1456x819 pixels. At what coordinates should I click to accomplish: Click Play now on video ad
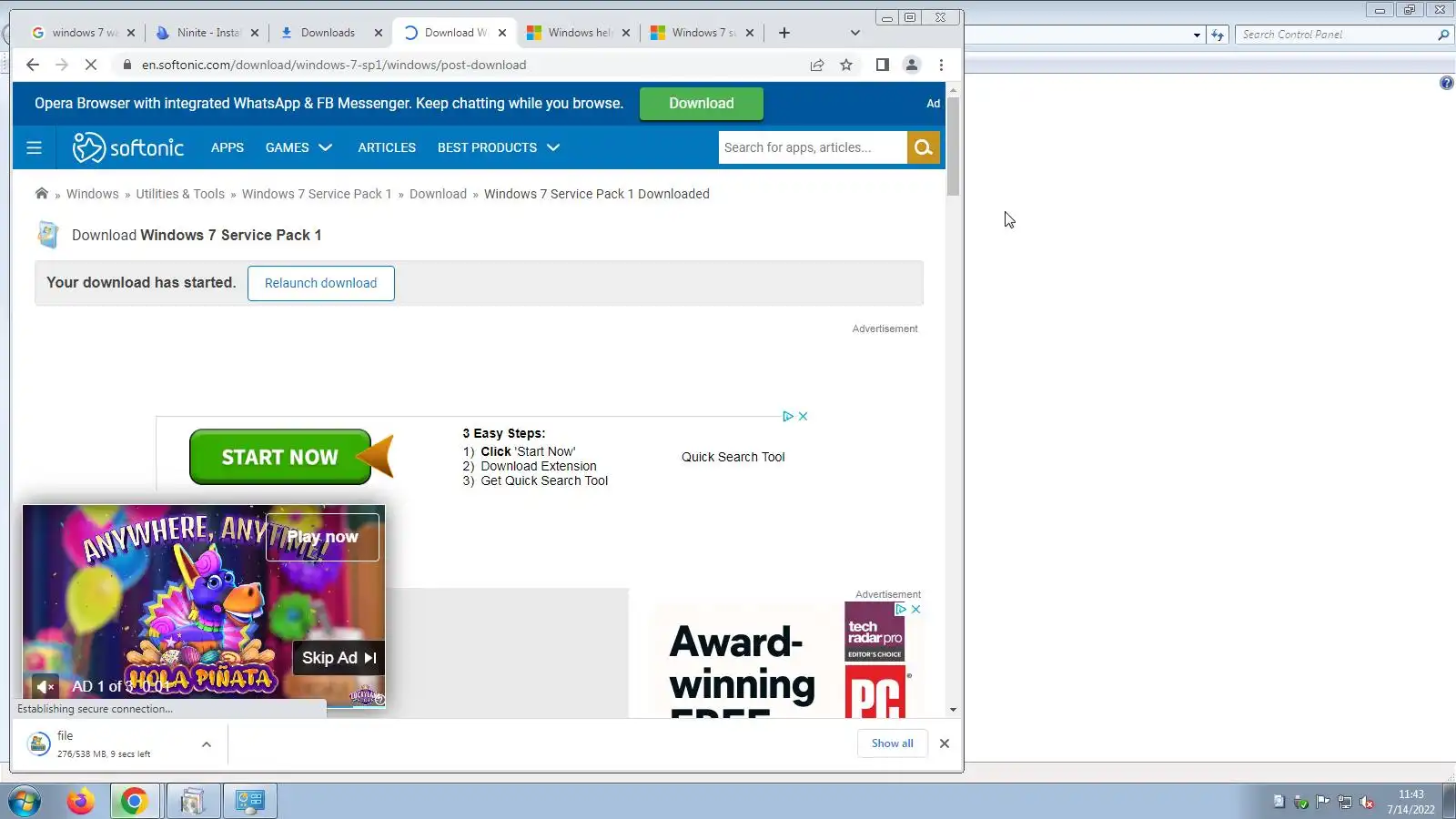tap(322, 537)
